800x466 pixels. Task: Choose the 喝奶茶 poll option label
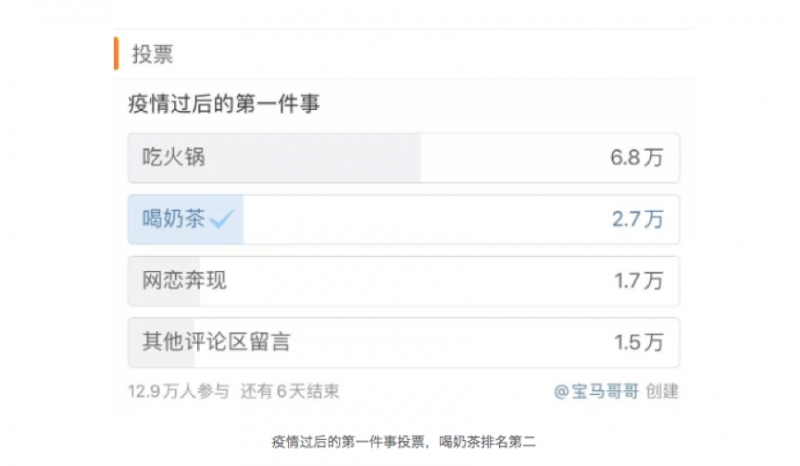click(172, 219)
